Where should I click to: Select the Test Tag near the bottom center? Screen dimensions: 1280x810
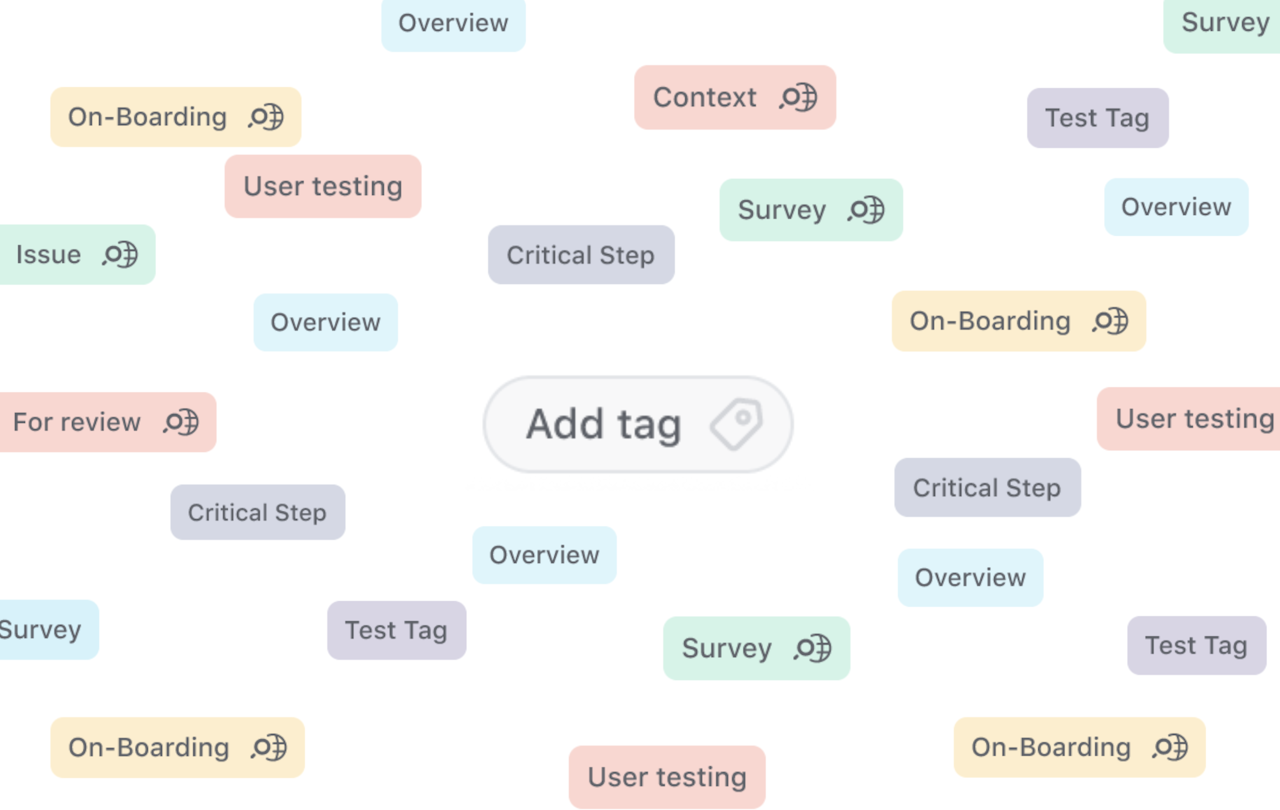tap(396, 630)
